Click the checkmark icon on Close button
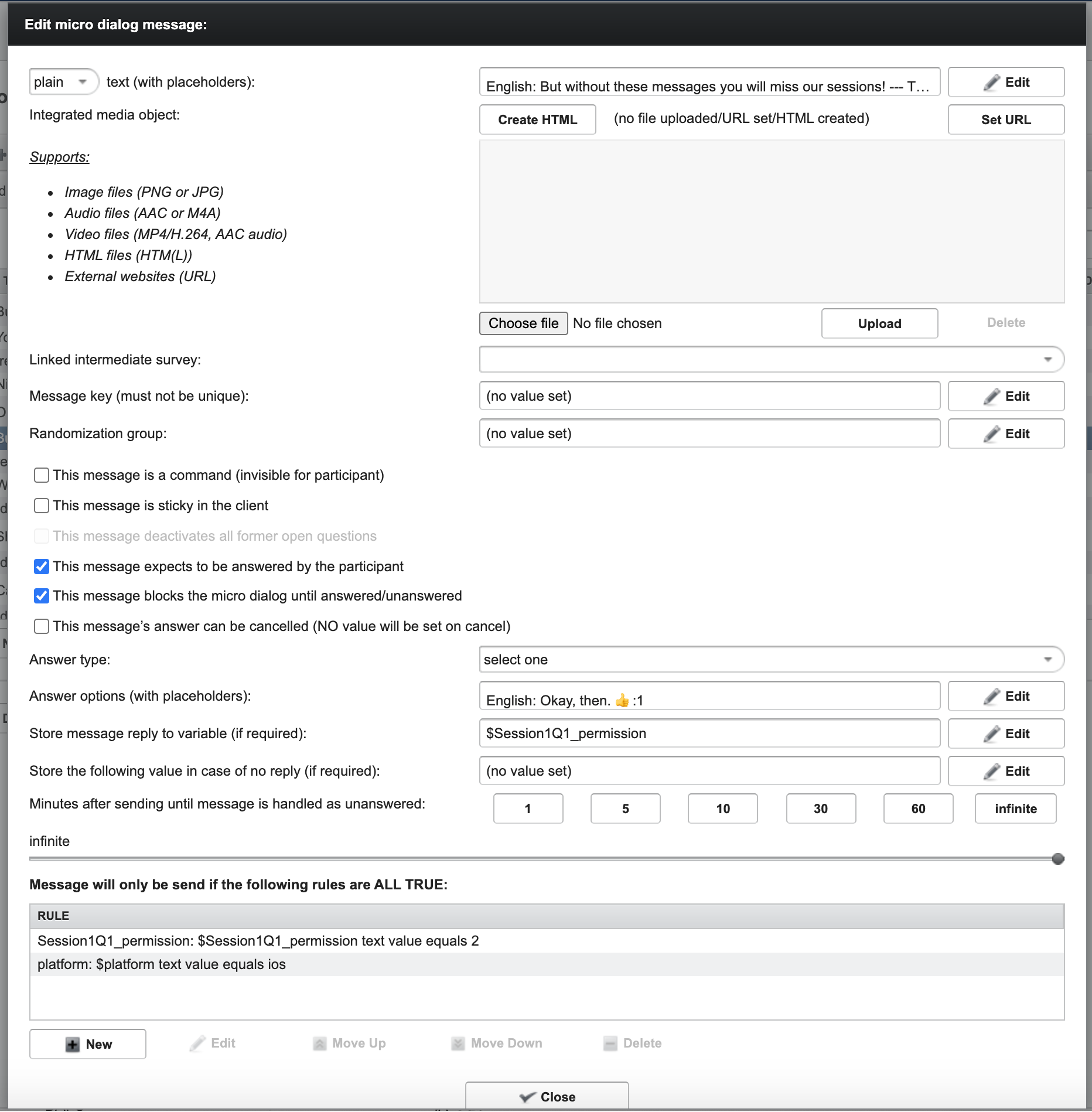Viewport: 1092px width, 1112px height. (x=527, y=1097)
